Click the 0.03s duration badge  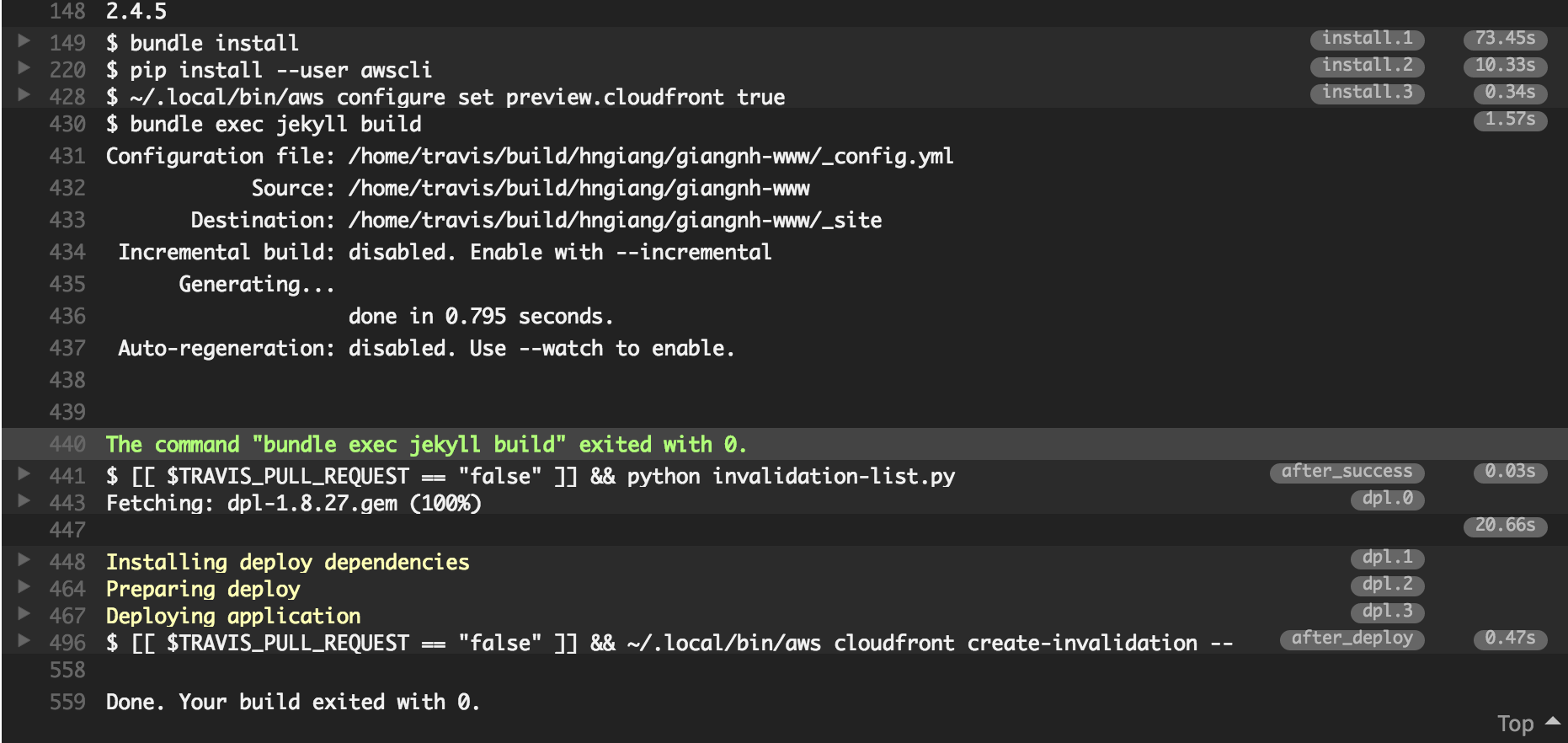coord(1510,472)
